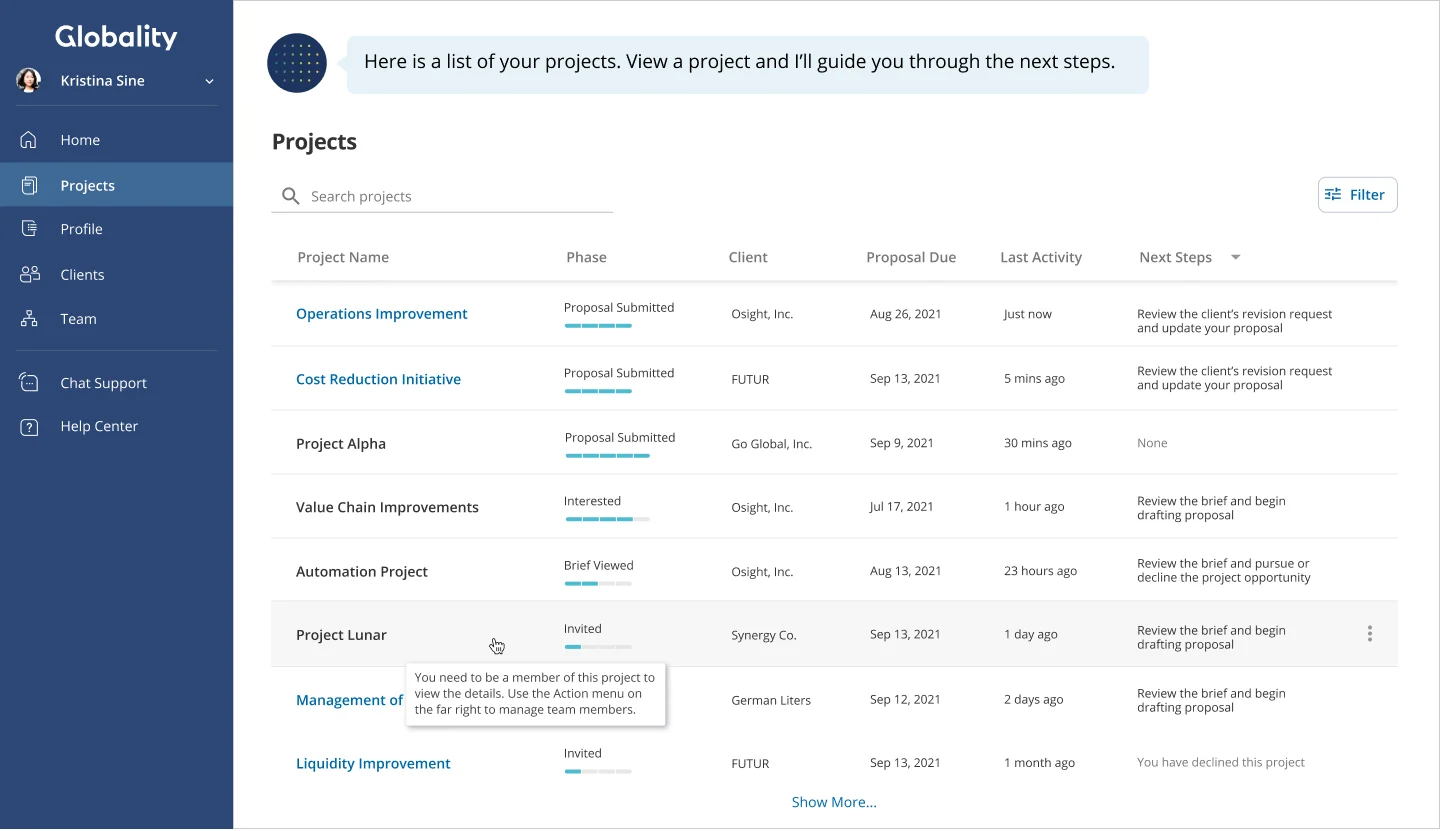The height and width of the screenshot is (831, 1440).
Task: Select Projects in the sidebar menu
Action: point(88,185)
